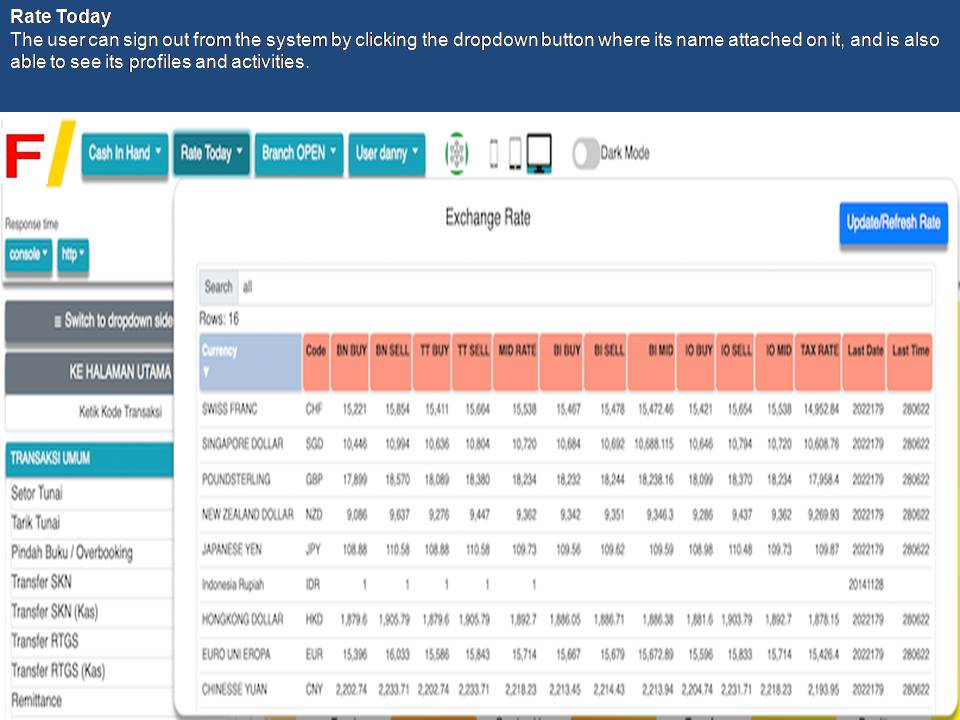Go to KE HALAMAN UTAMA
Viewport: 960px width, 720px height.
90,372
